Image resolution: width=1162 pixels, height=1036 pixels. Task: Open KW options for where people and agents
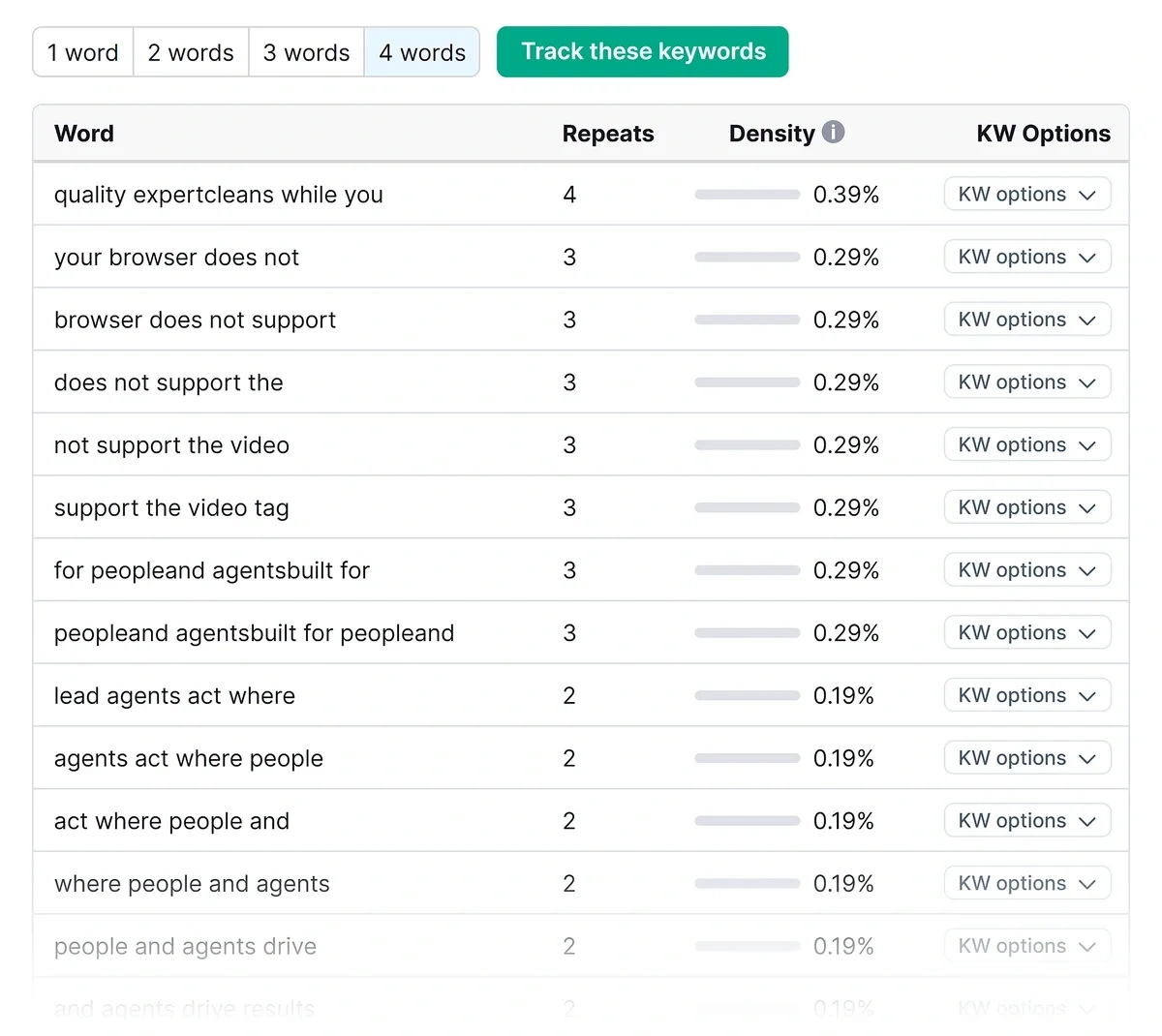click(1027, 883)
